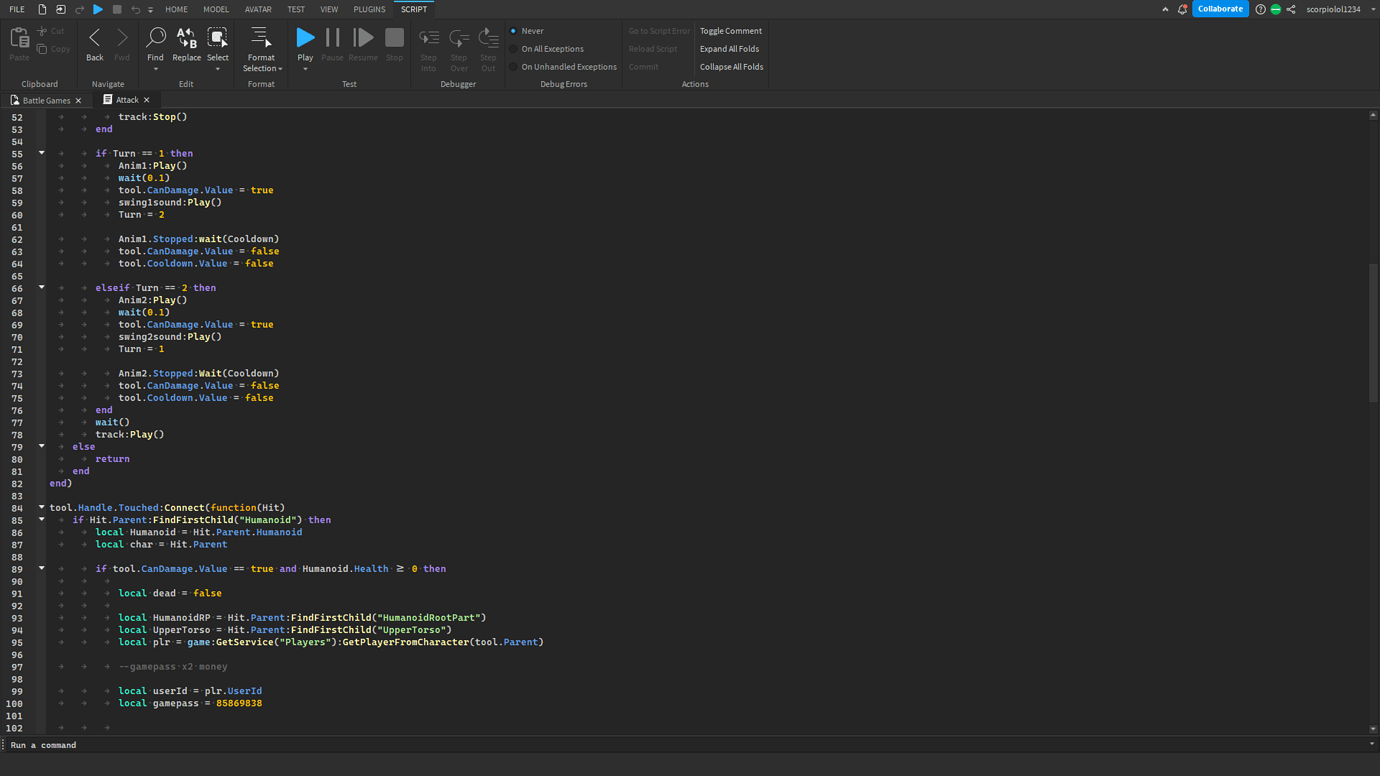Collapse the fold at line 85

tap(42, 519)
